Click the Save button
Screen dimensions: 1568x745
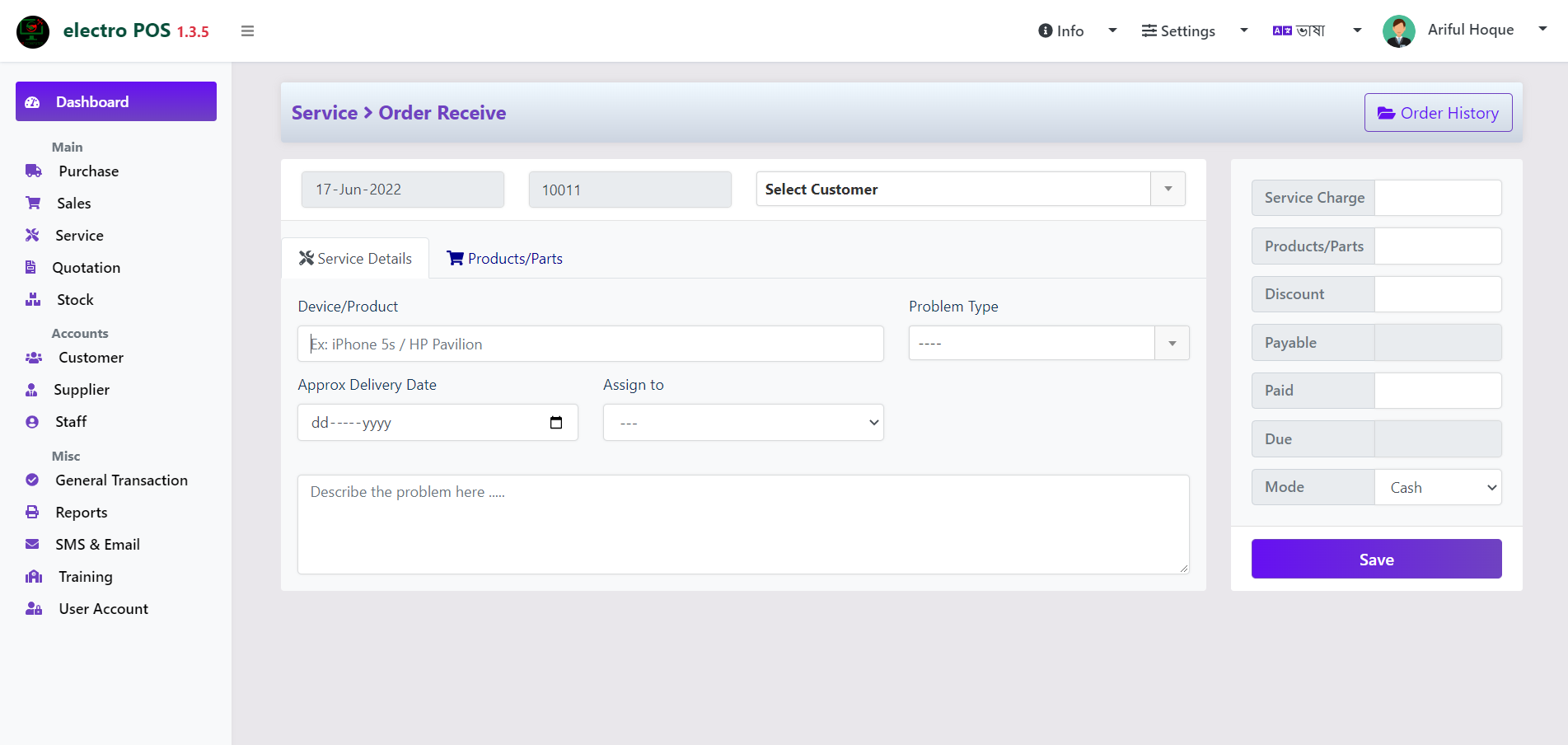pyautogui.click(x=1376, y=559)
